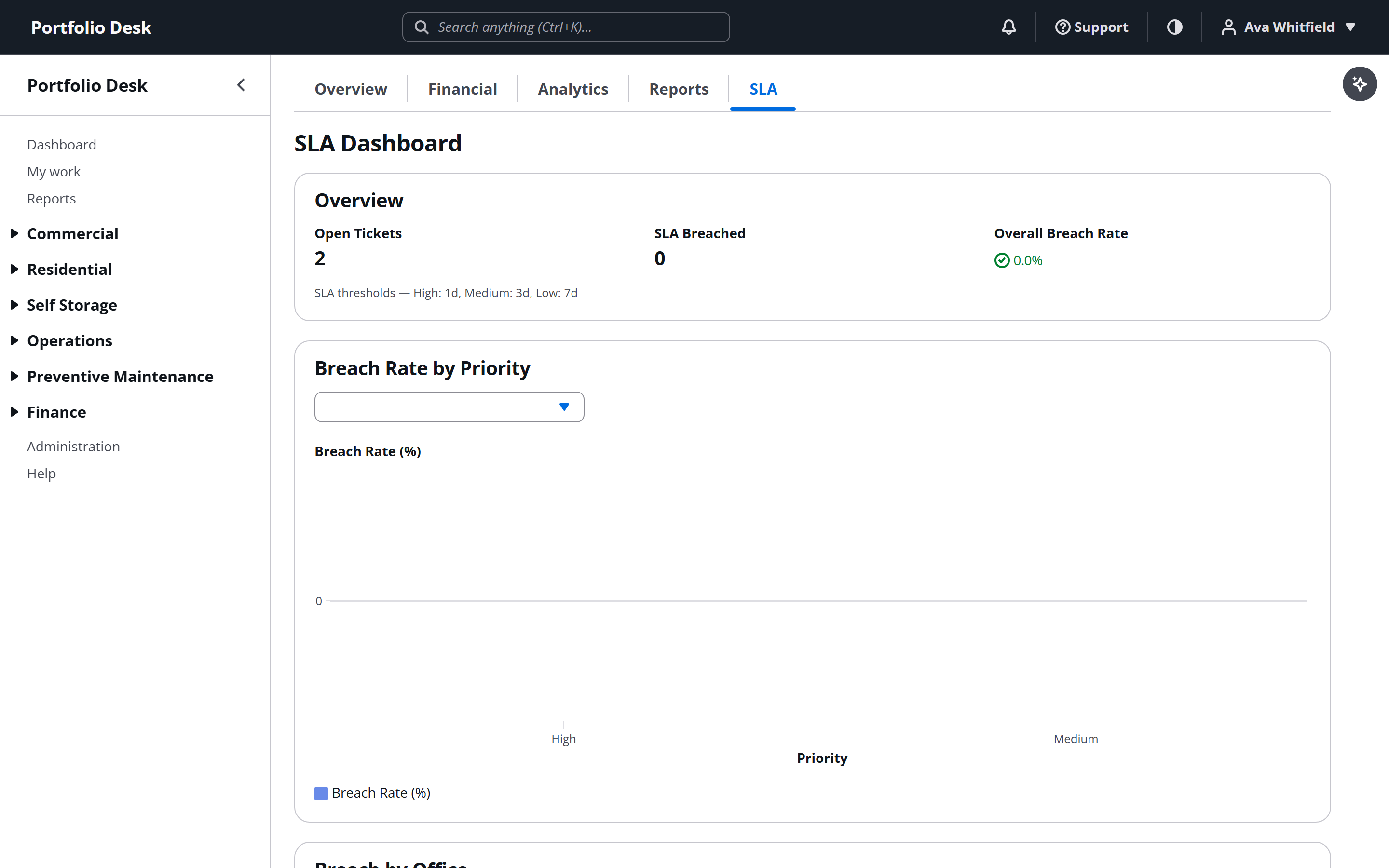The height and width of the screenshot is (868, 1389).
Task: Toggle the dark/light contrast theme icon
Action: coord(1174,27)
